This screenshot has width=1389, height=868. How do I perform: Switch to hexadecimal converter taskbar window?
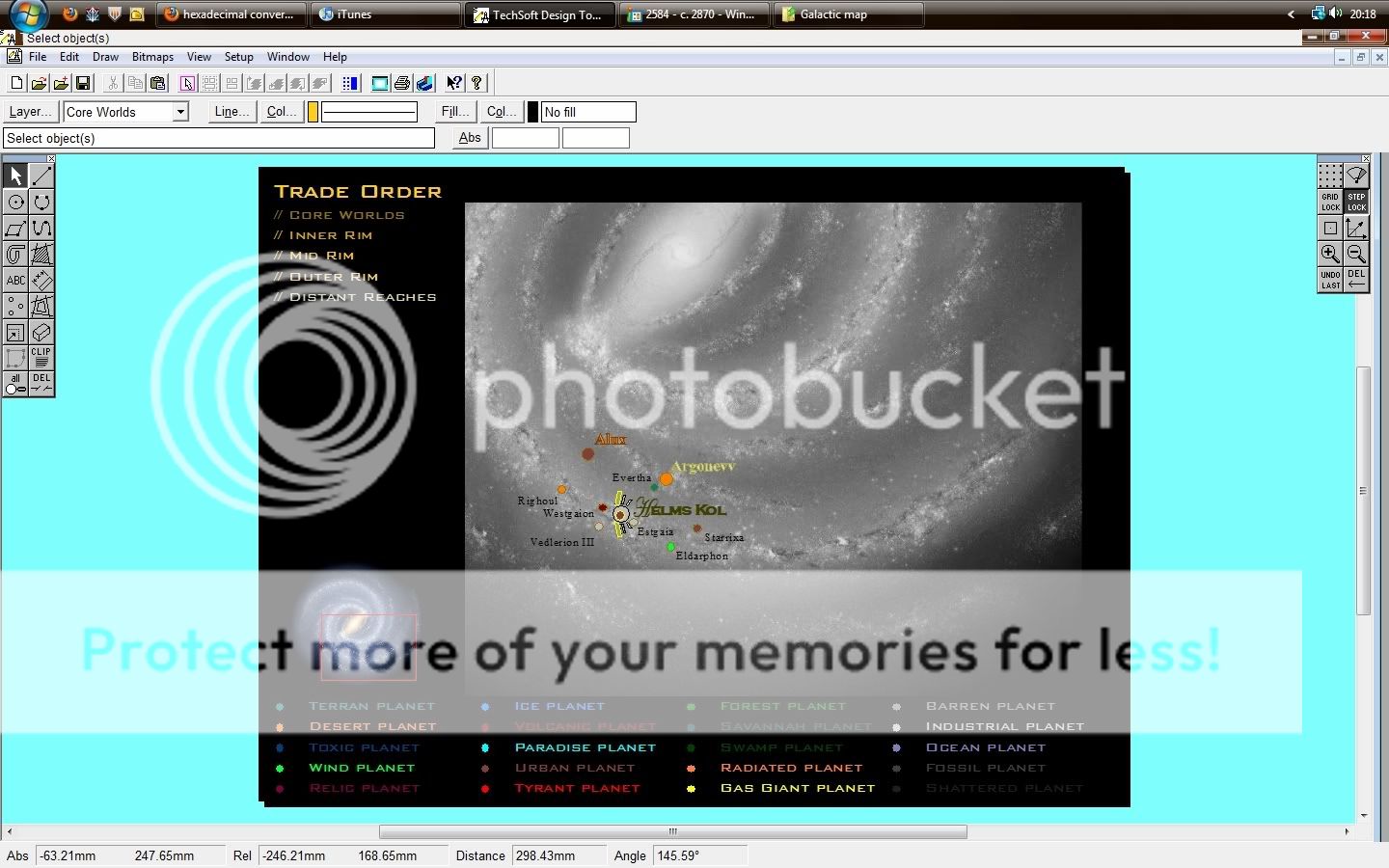(x=231, y=14)
